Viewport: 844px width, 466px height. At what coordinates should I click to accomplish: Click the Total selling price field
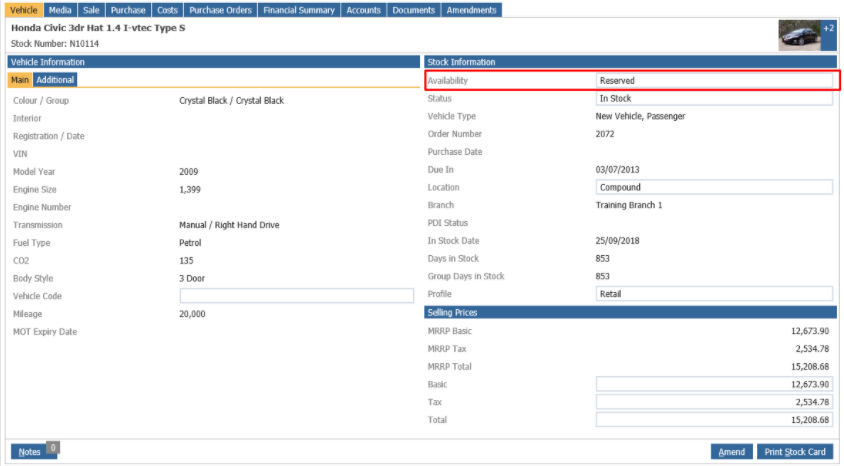click(714, 420)
